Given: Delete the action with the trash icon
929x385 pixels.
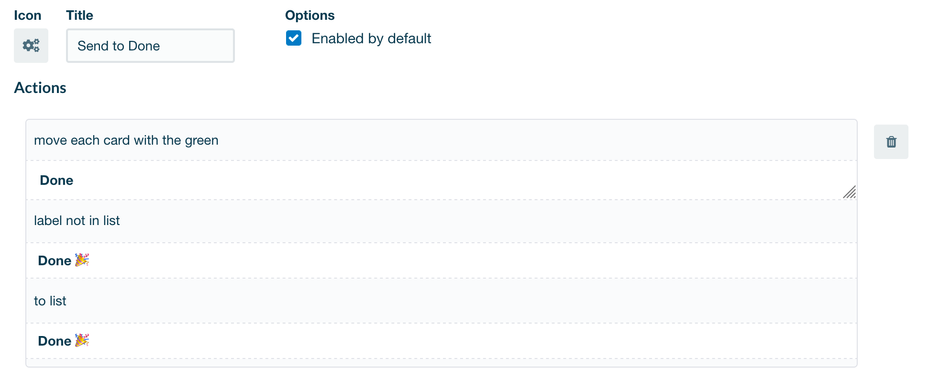Looking at the screenshot, I should [x=890, y=142].
